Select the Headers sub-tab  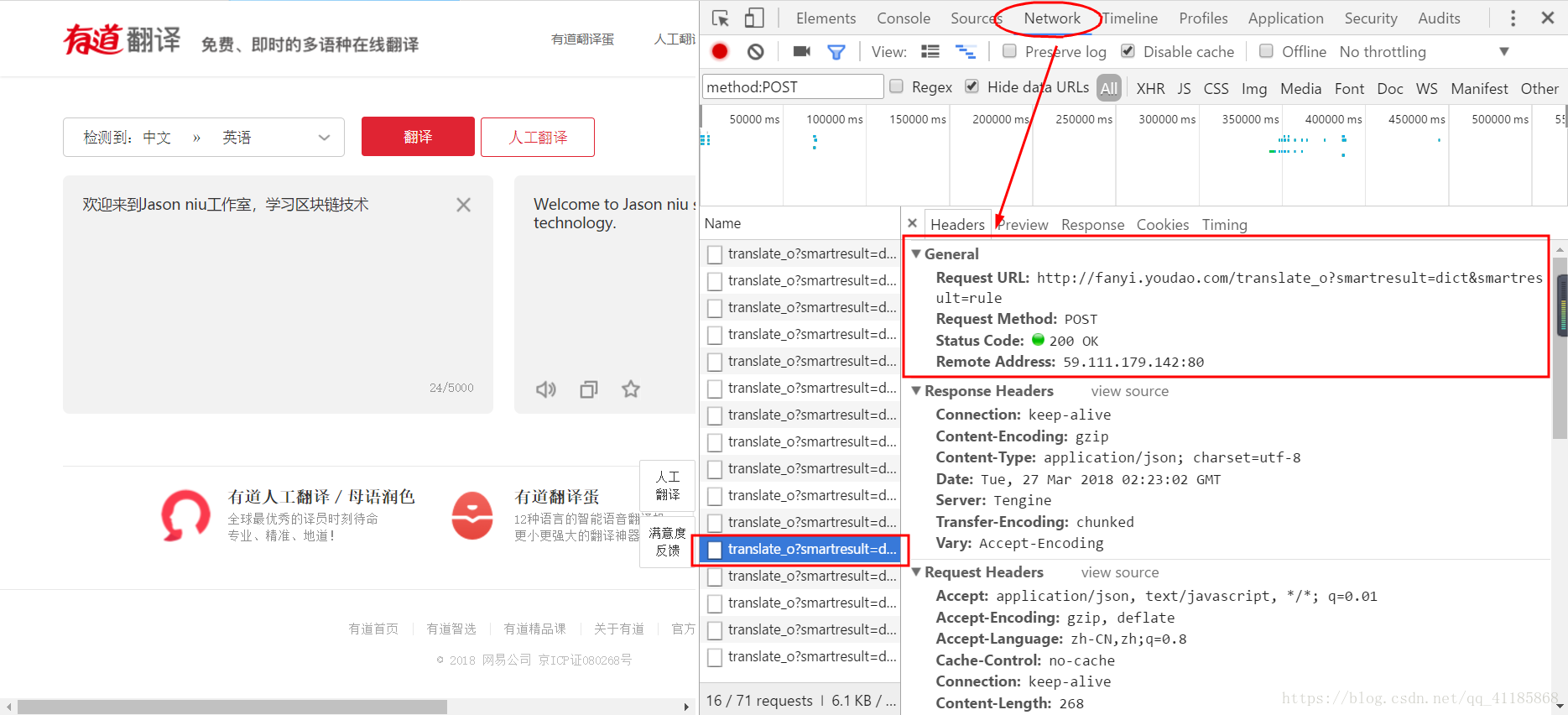pos(957,224)
